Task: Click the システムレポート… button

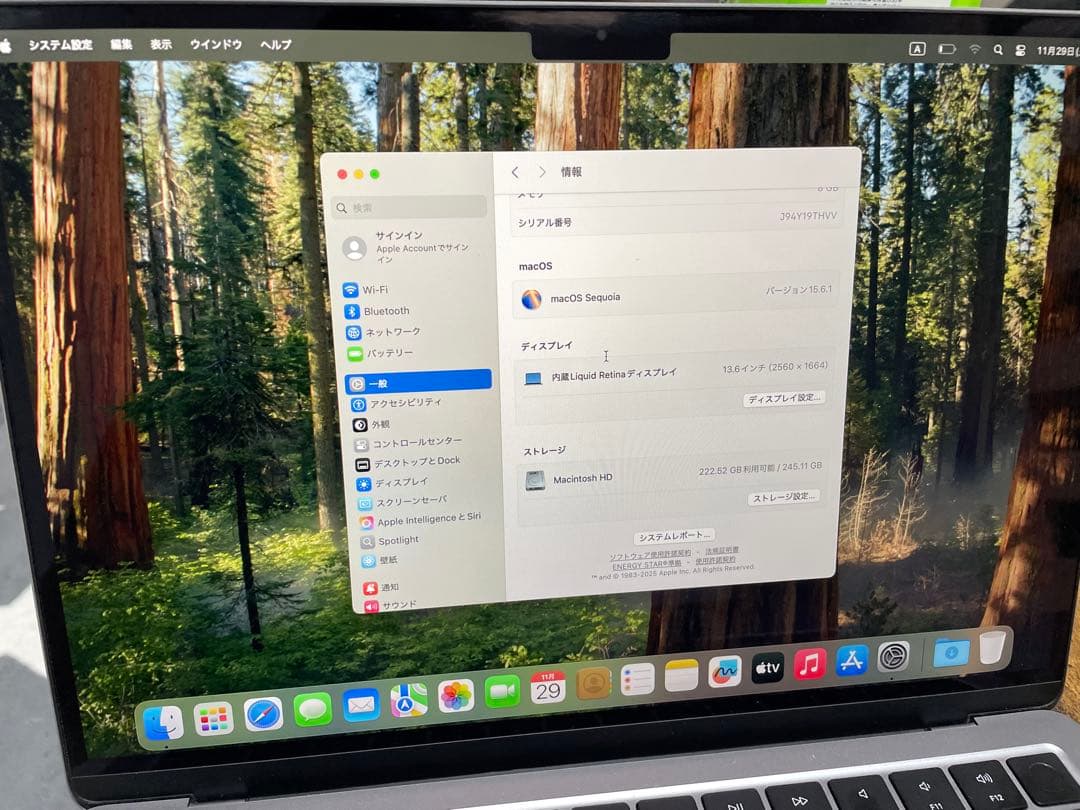Action: pos(676,535)
